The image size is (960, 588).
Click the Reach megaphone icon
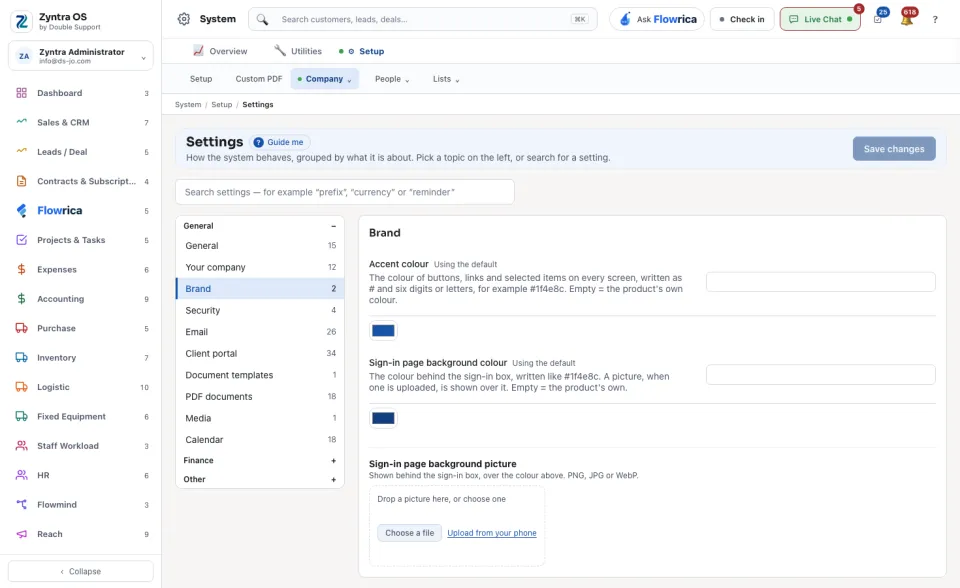click(21, 533)
